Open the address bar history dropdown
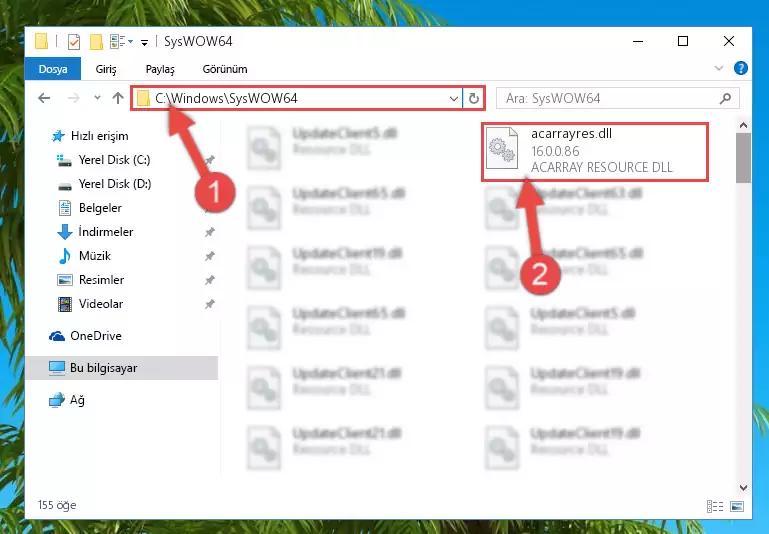This screenshot has height=534, width=769. tap(454, 99)
